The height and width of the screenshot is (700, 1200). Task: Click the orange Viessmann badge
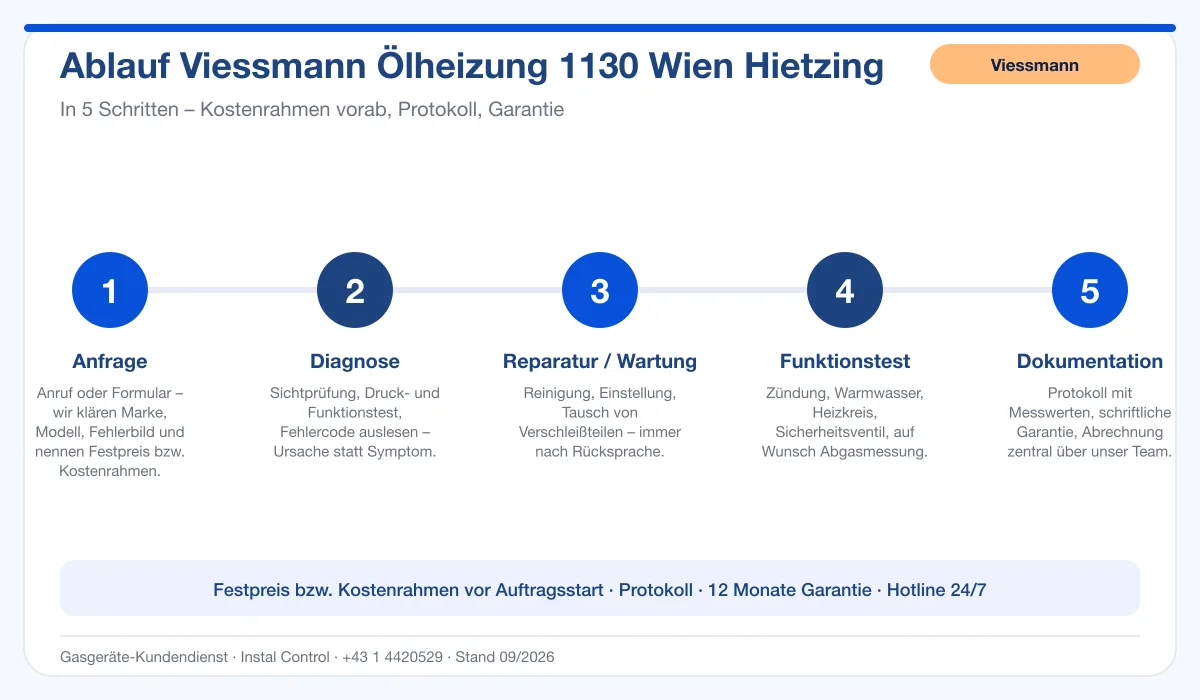(1035, 64)
